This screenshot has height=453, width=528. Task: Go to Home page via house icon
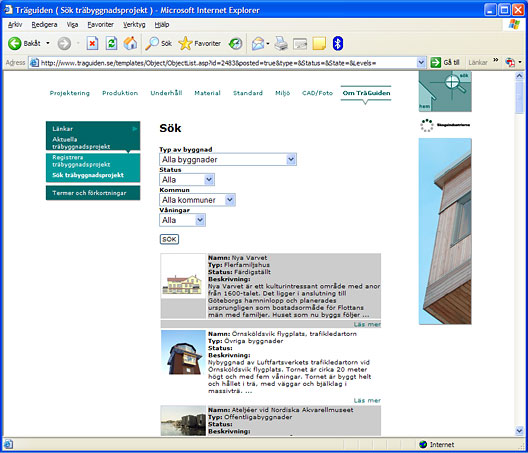point(130,43)
